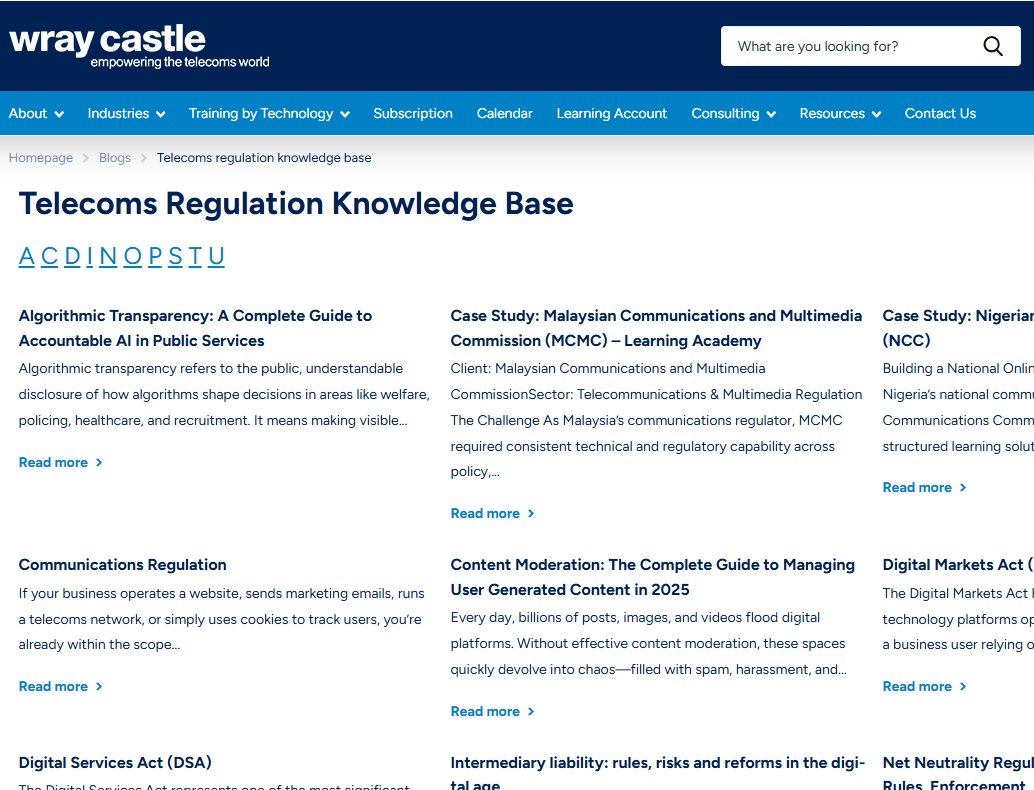This screenshot has height=790, width=1034.
Task: Select Subscription in the navigation bar
Action: coord(413,113)
